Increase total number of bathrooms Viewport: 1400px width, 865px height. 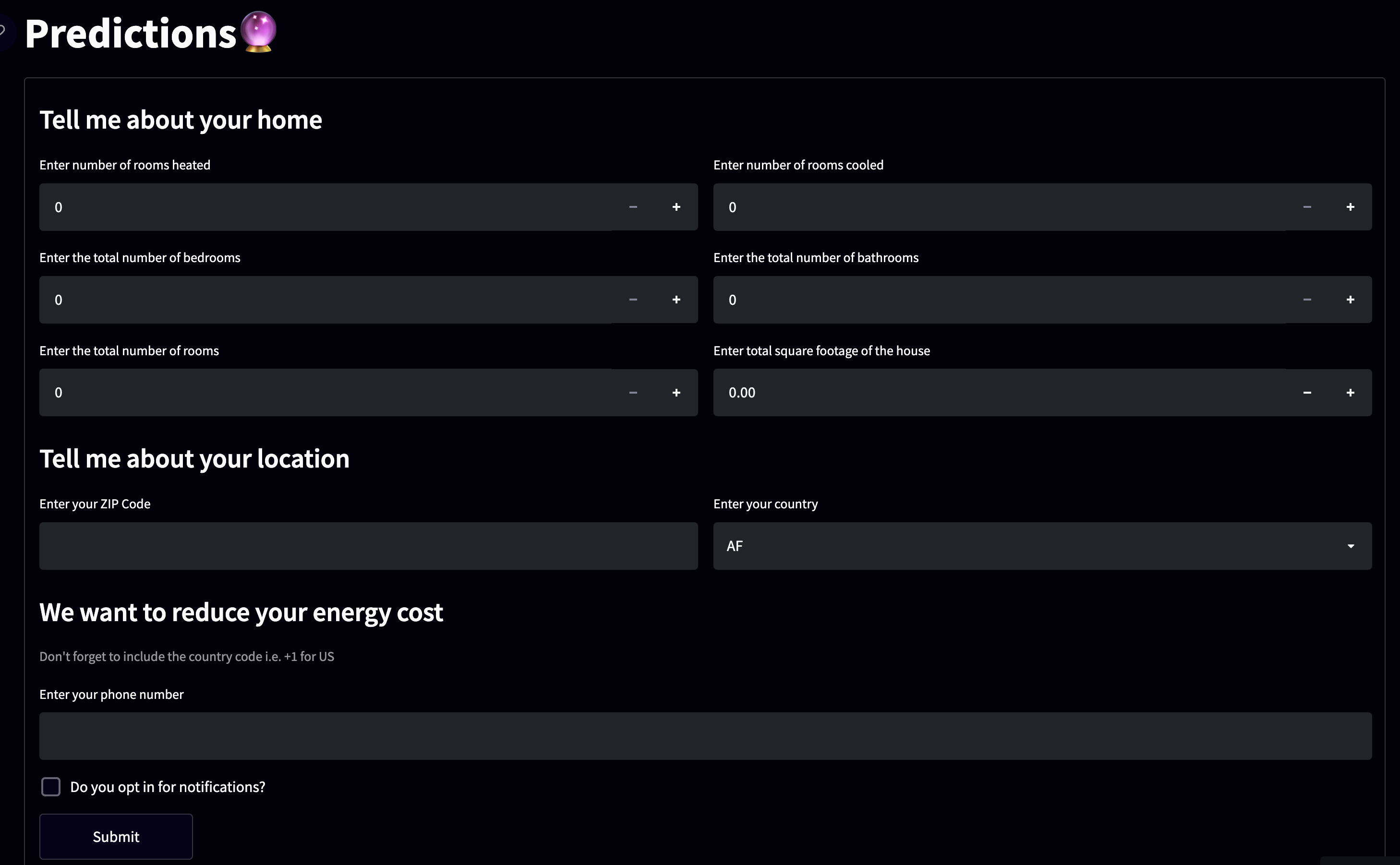[x=1350, y=300]
